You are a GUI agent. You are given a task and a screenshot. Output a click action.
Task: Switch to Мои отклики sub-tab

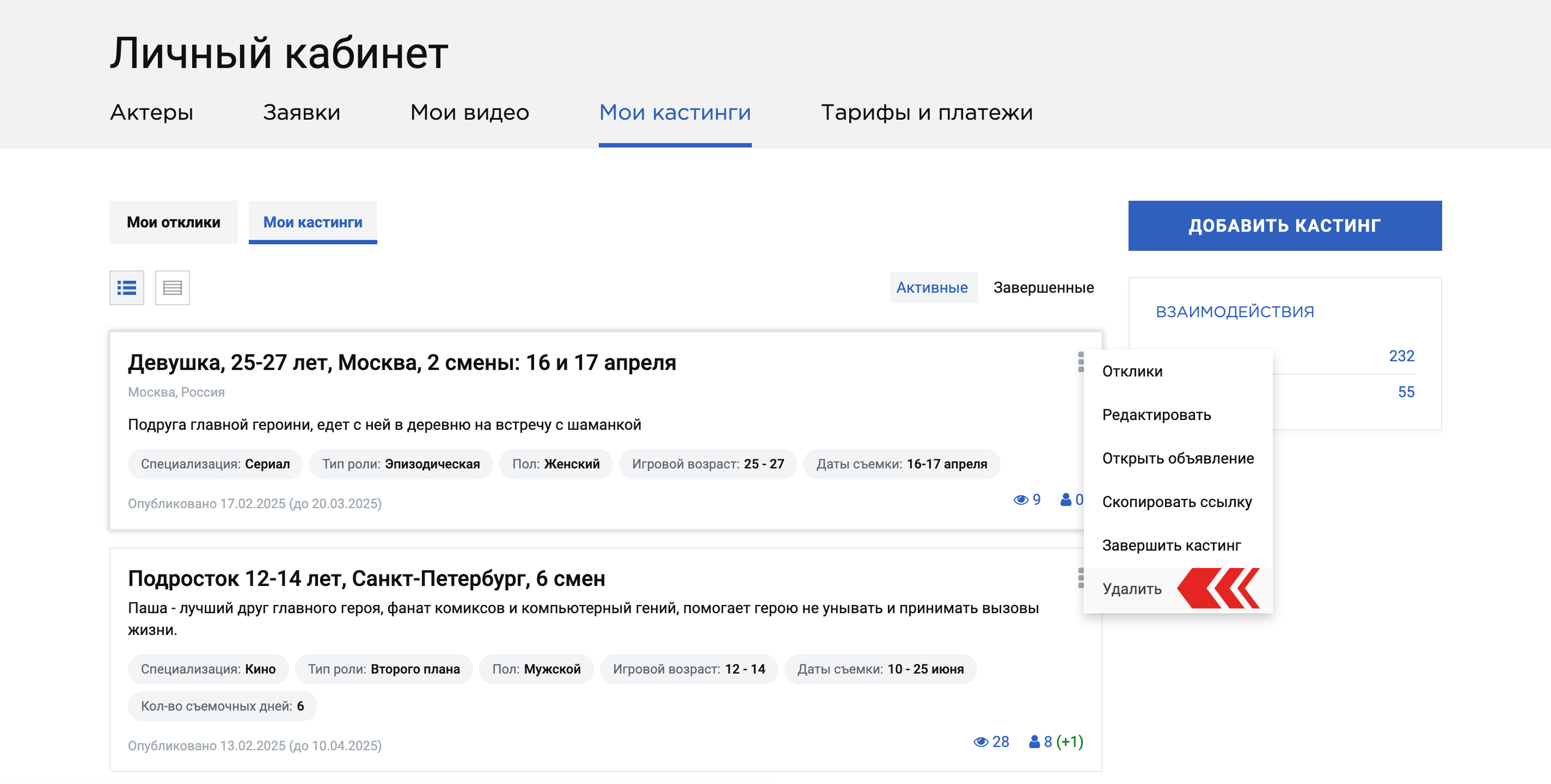tap(174, 222)
